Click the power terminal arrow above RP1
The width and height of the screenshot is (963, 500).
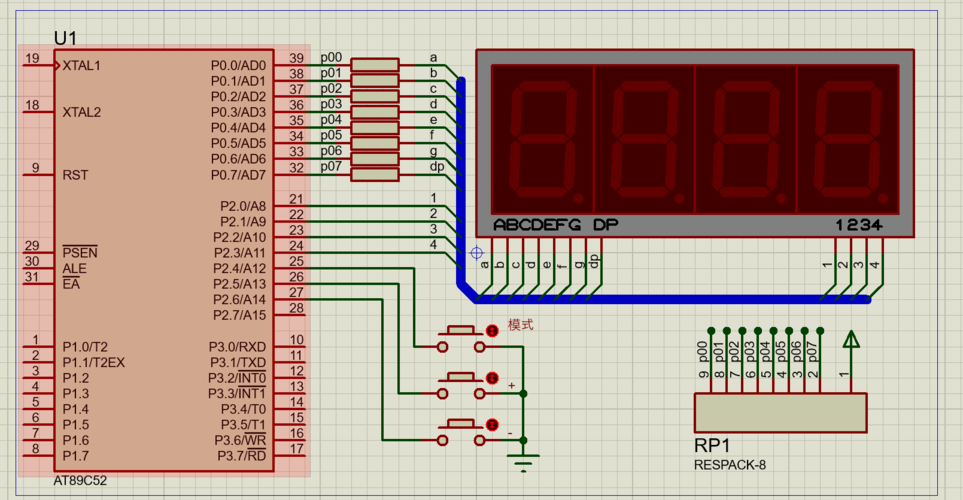pos(850,342)
